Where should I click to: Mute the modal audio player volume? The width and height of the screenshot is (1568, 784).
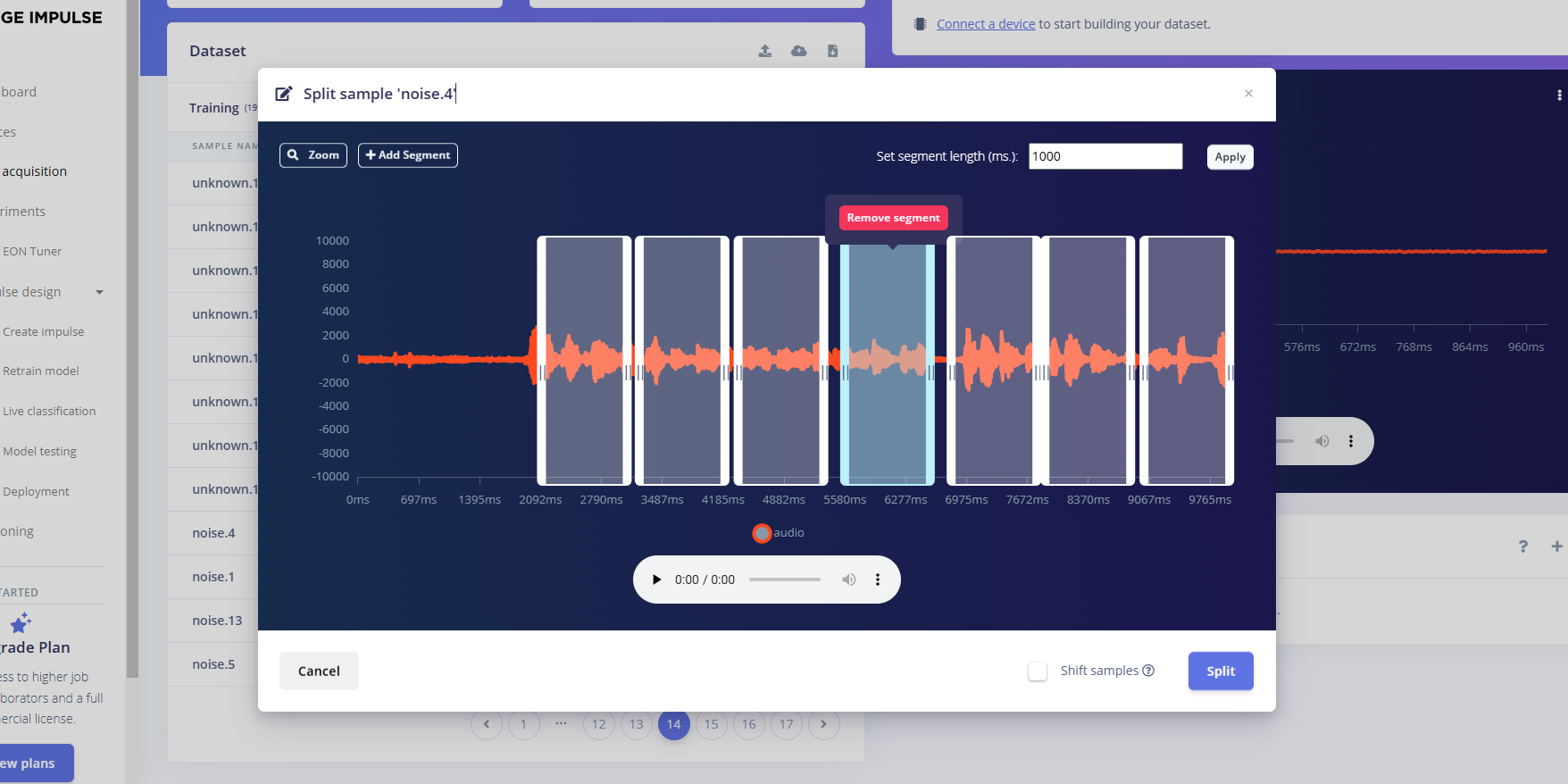pos(848,580)
